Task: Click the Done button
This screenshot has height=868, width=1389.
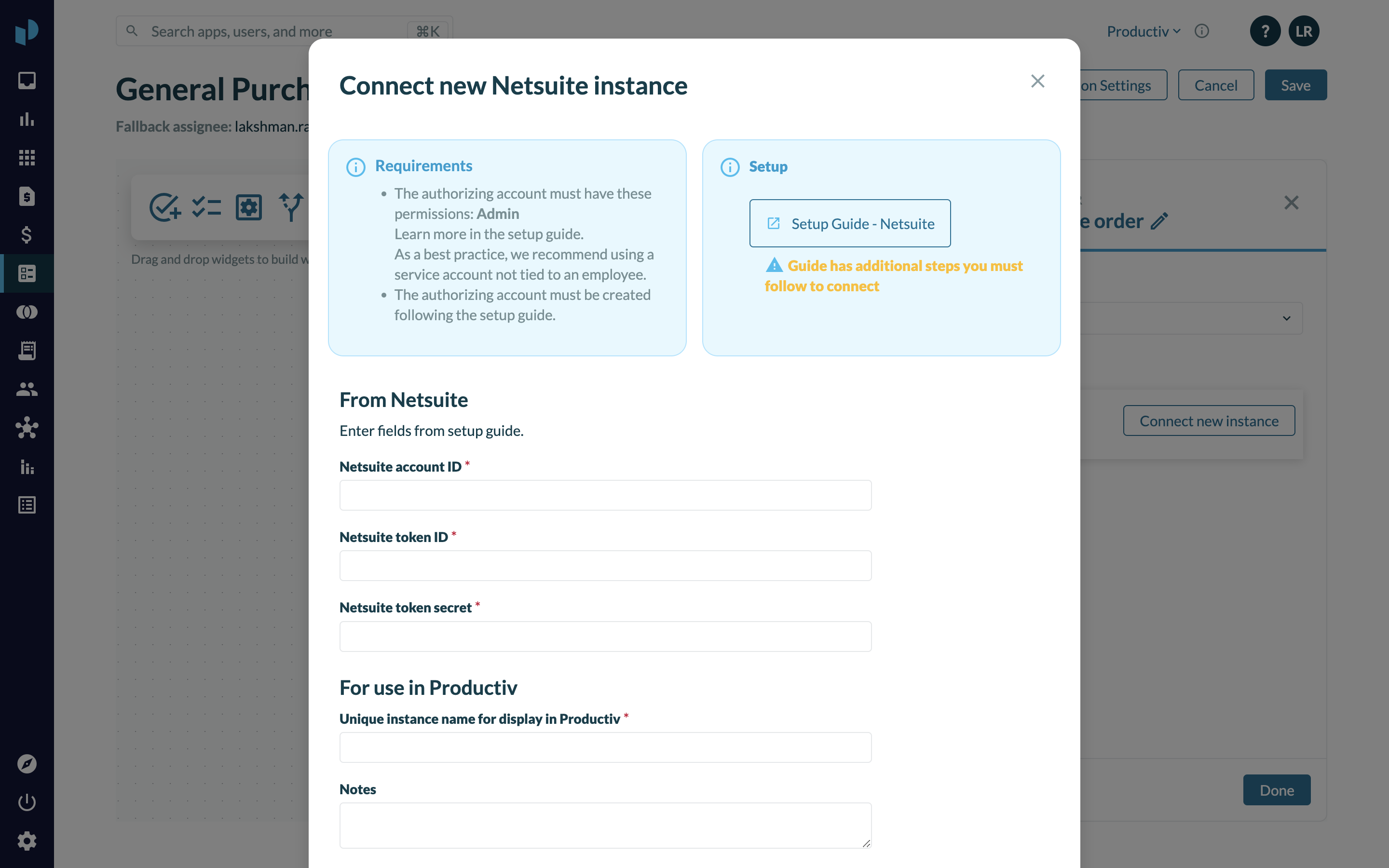Action: [1276, 790]
